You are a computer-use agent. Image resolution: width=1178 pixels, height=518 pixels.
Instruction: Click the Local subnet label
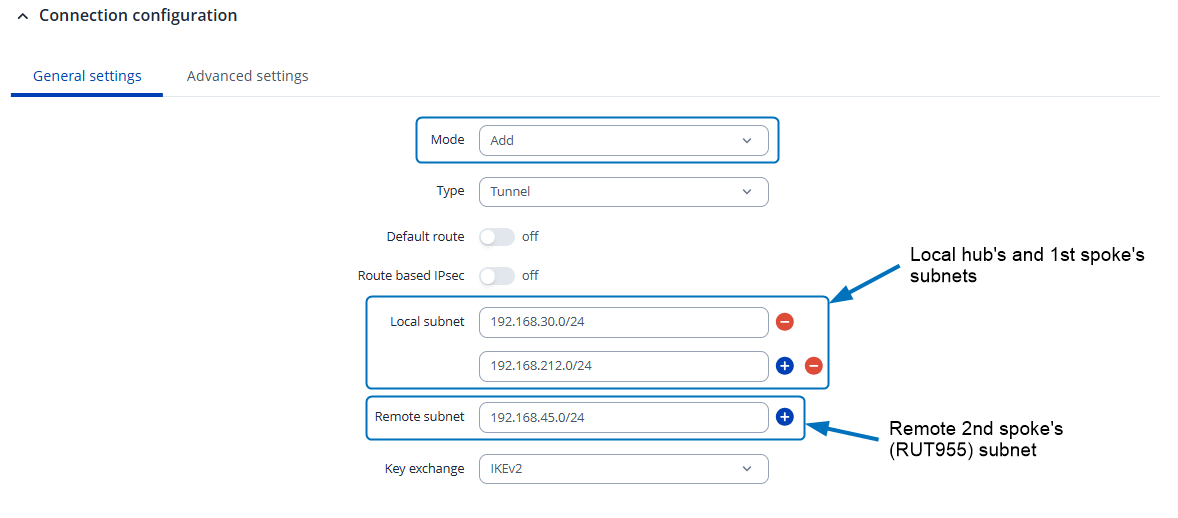coord(427,321)
